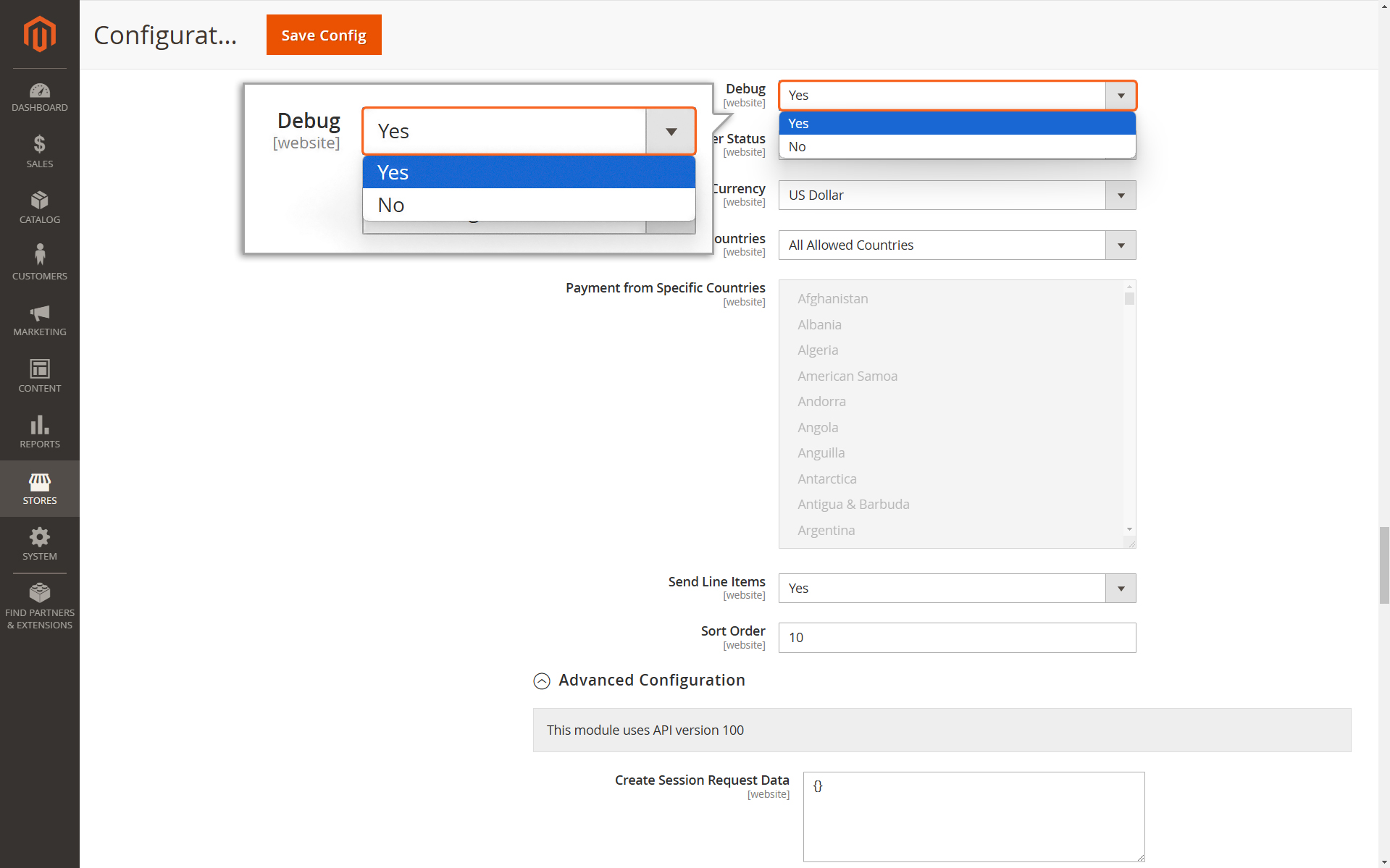This screenshot has width=1390, height=868.
Task: Click the Sort Order input field
Action: [x=957, y=638]
